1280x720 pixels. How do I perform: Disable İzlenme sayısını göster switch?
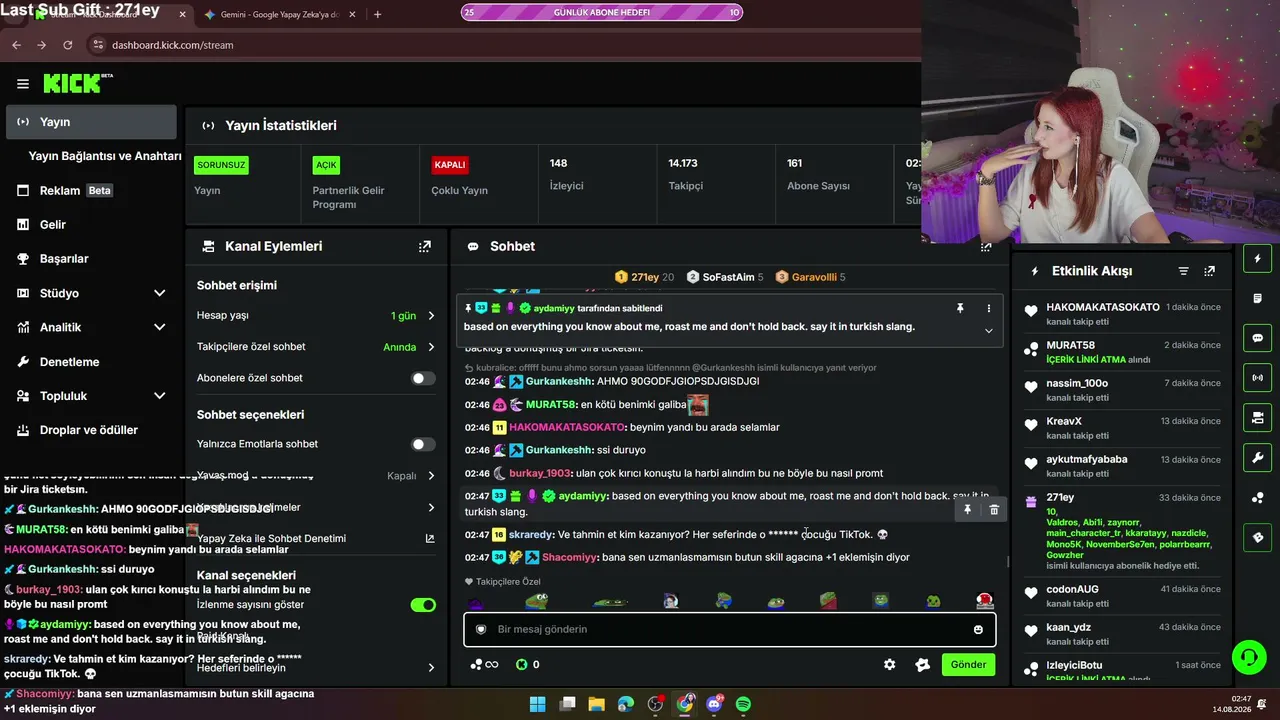(x=423, y=605)
